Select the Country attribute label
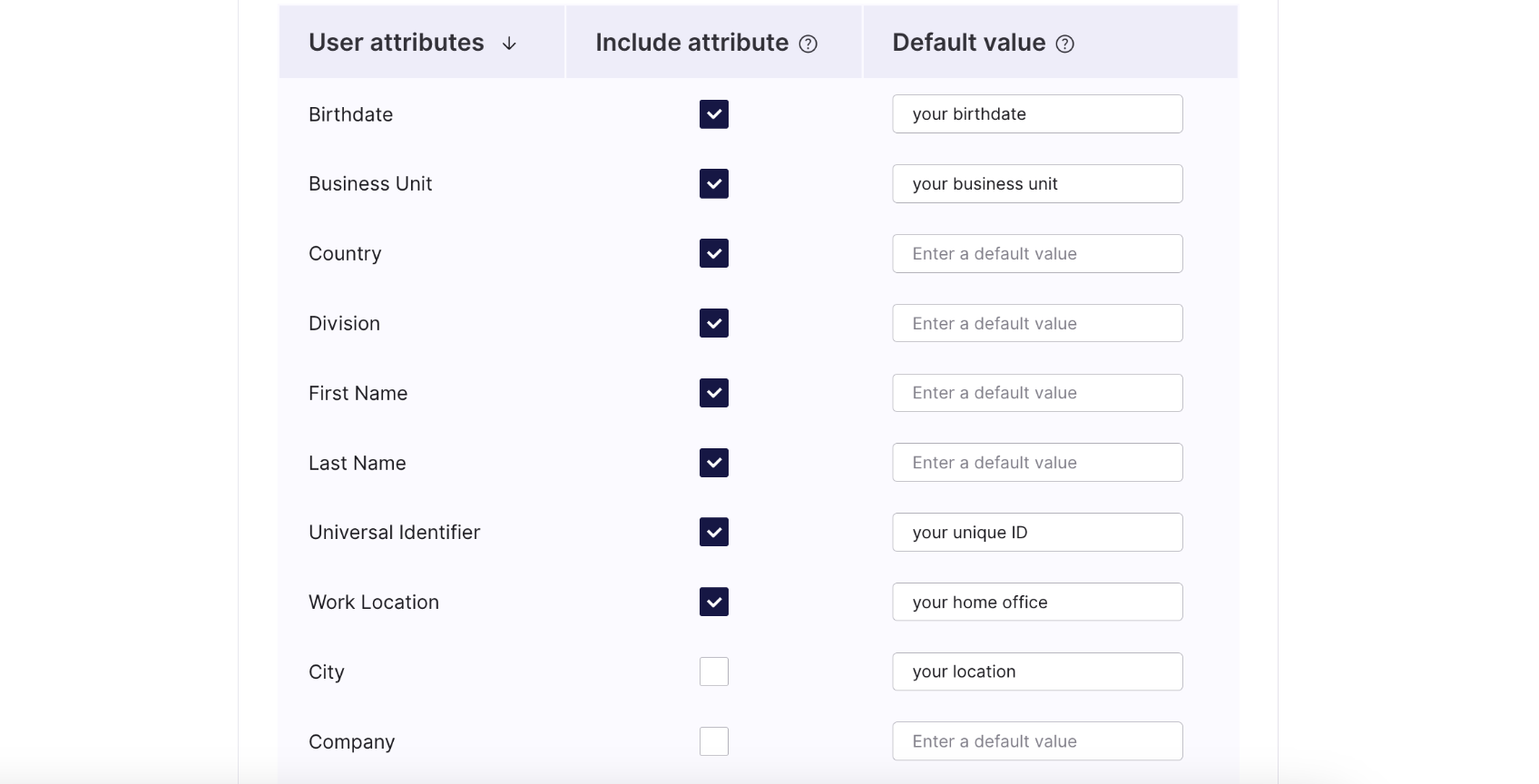1539x784 pixels. (x=345, y=254)
